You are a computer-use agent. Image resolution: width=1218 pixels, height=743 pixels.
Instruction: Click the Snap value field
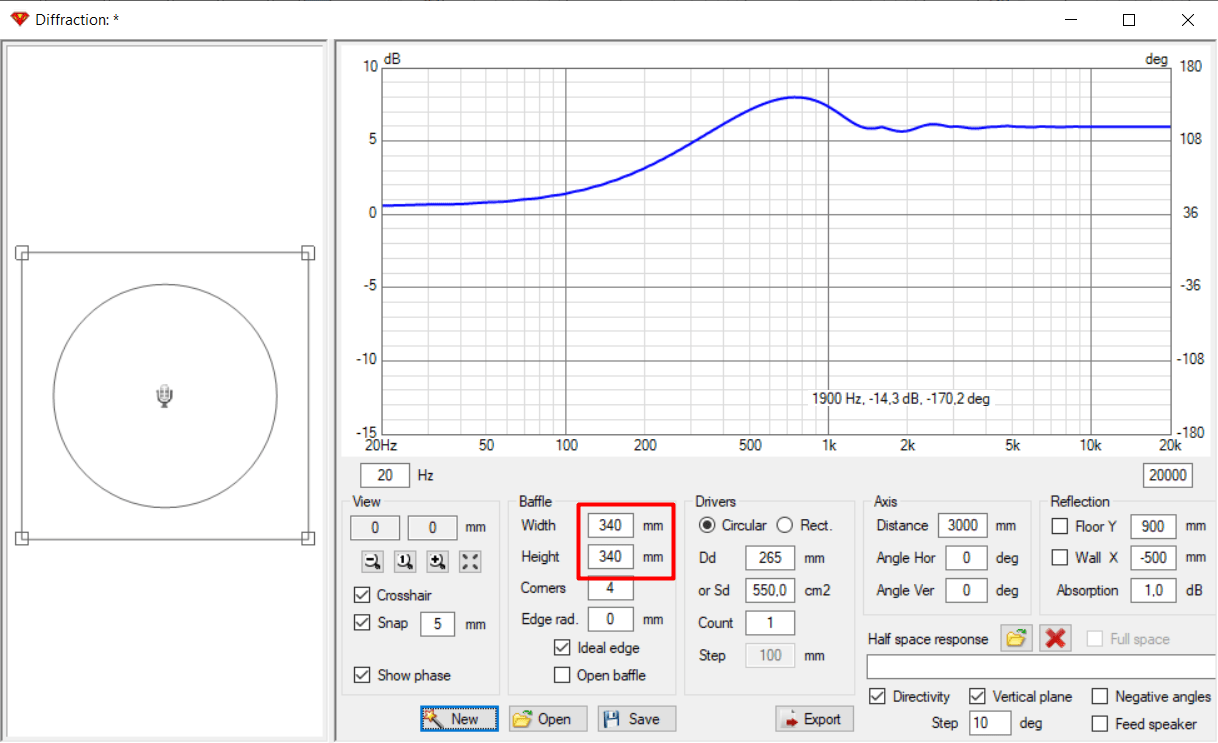click(x=438, y=624)
